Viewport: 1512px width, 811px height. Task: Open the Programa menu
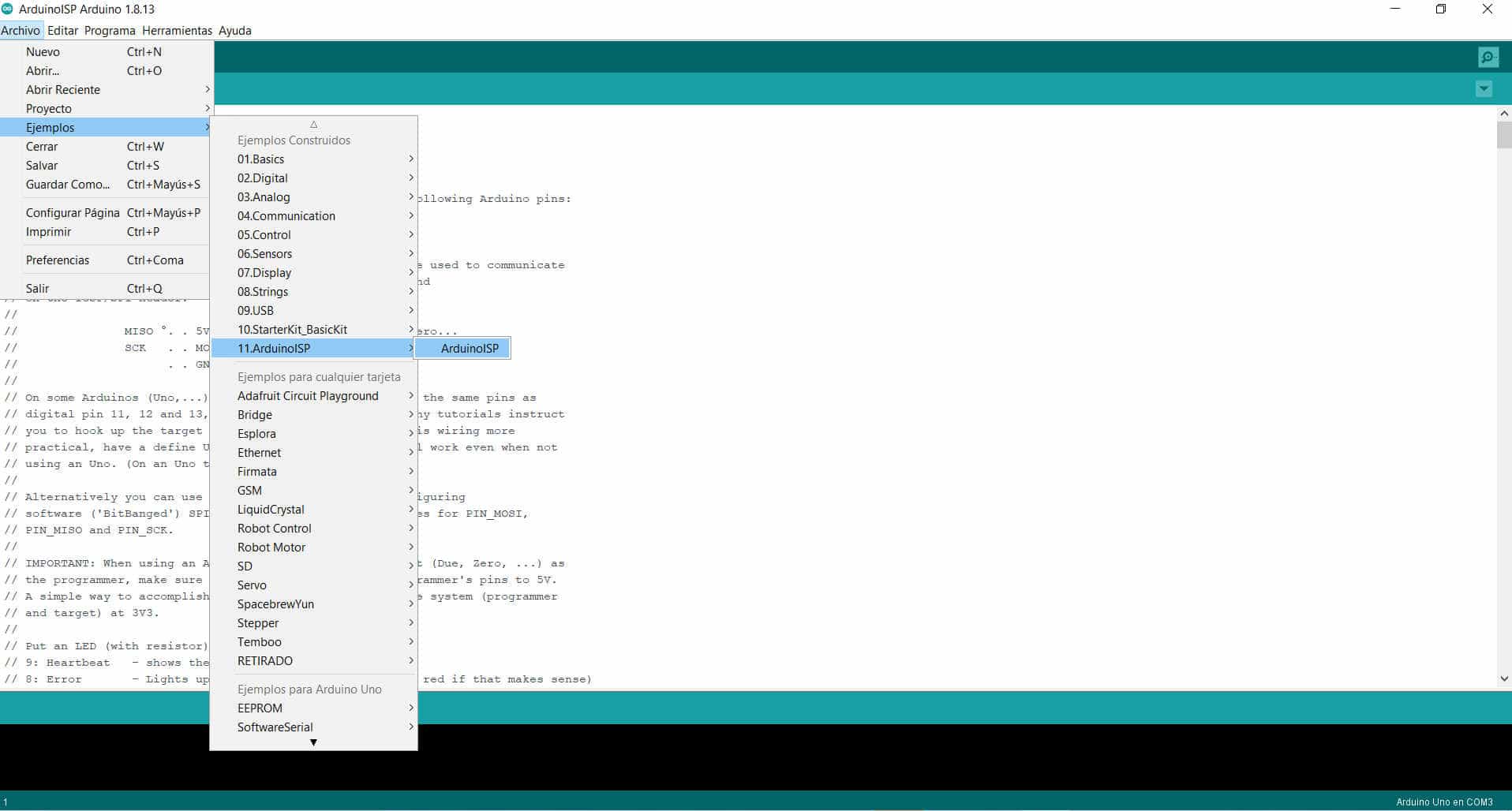point(110,31)
